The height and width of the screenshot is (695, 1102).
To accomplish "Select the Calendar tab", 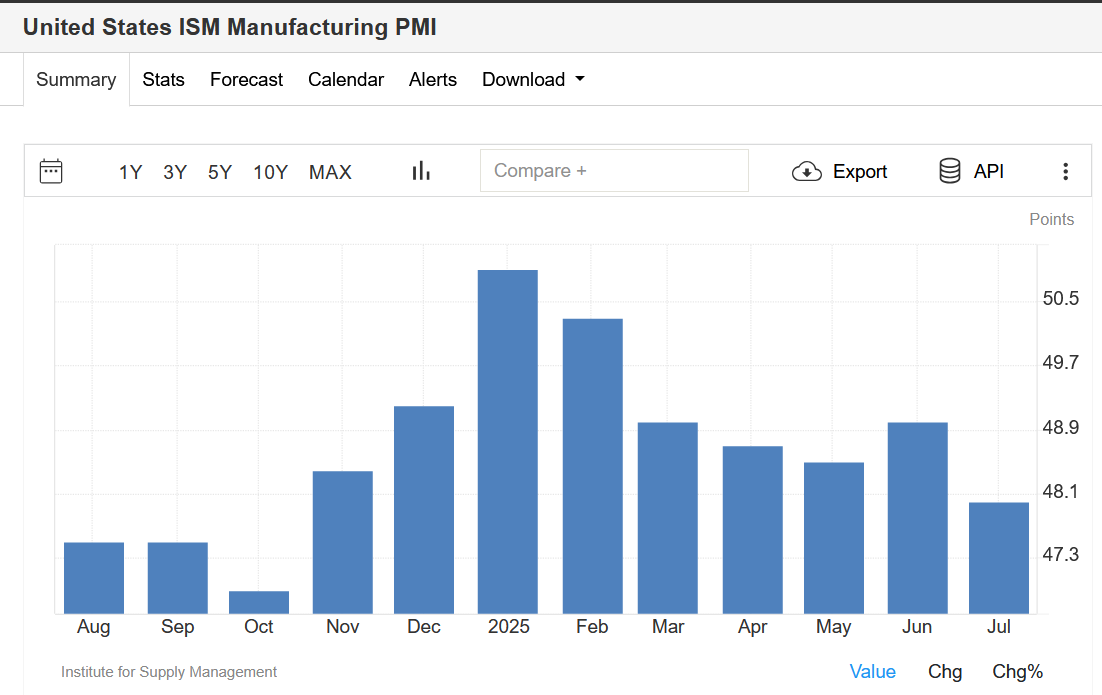I will tap(346, 79).
